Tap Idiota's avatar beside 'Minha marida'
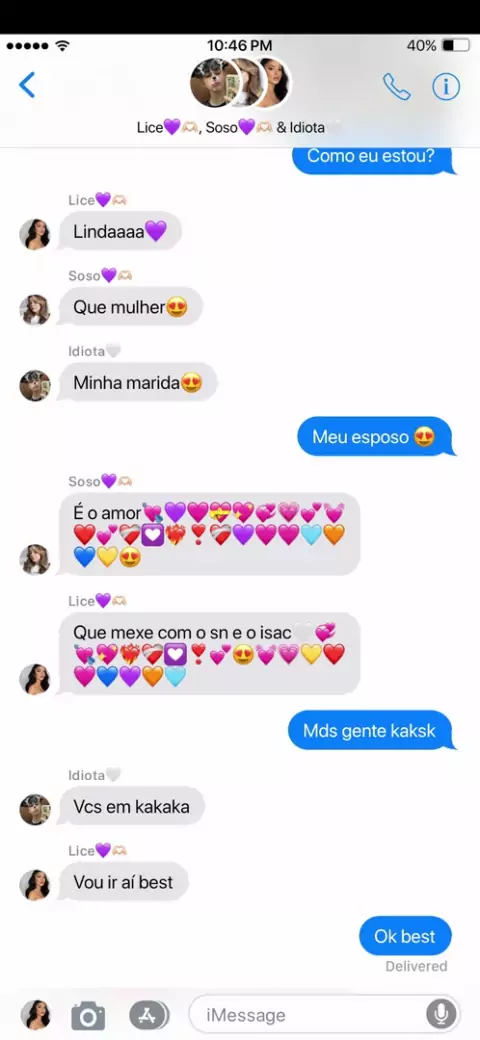480x1040 pixels. pyautogui.click(x=34, y=385)
